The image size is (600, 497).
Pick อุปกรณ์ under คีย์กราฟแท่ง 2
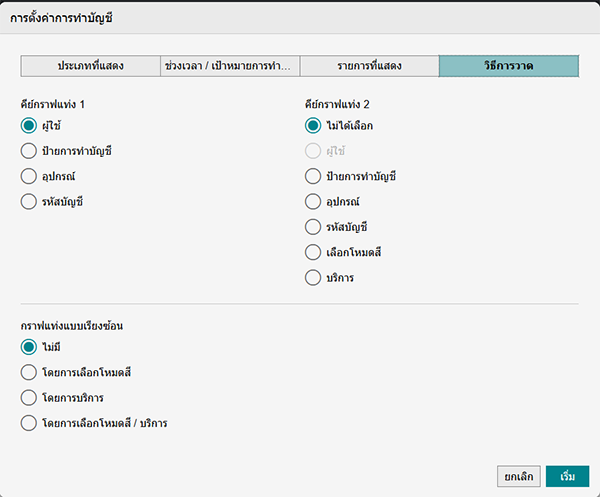(313, 202)
